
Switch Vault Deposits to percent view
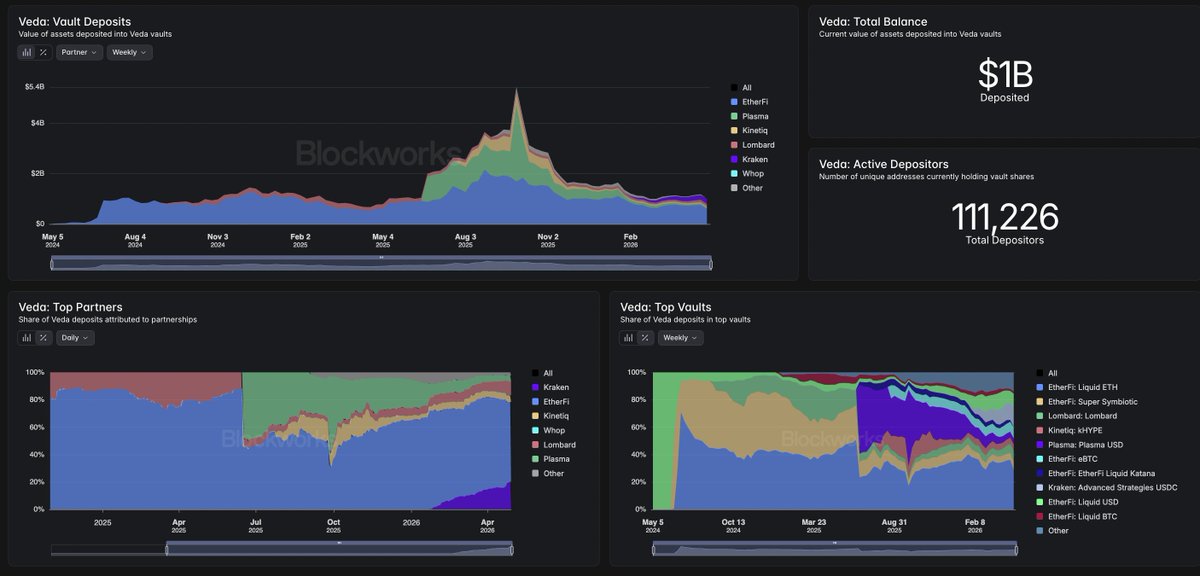(44, 52)
